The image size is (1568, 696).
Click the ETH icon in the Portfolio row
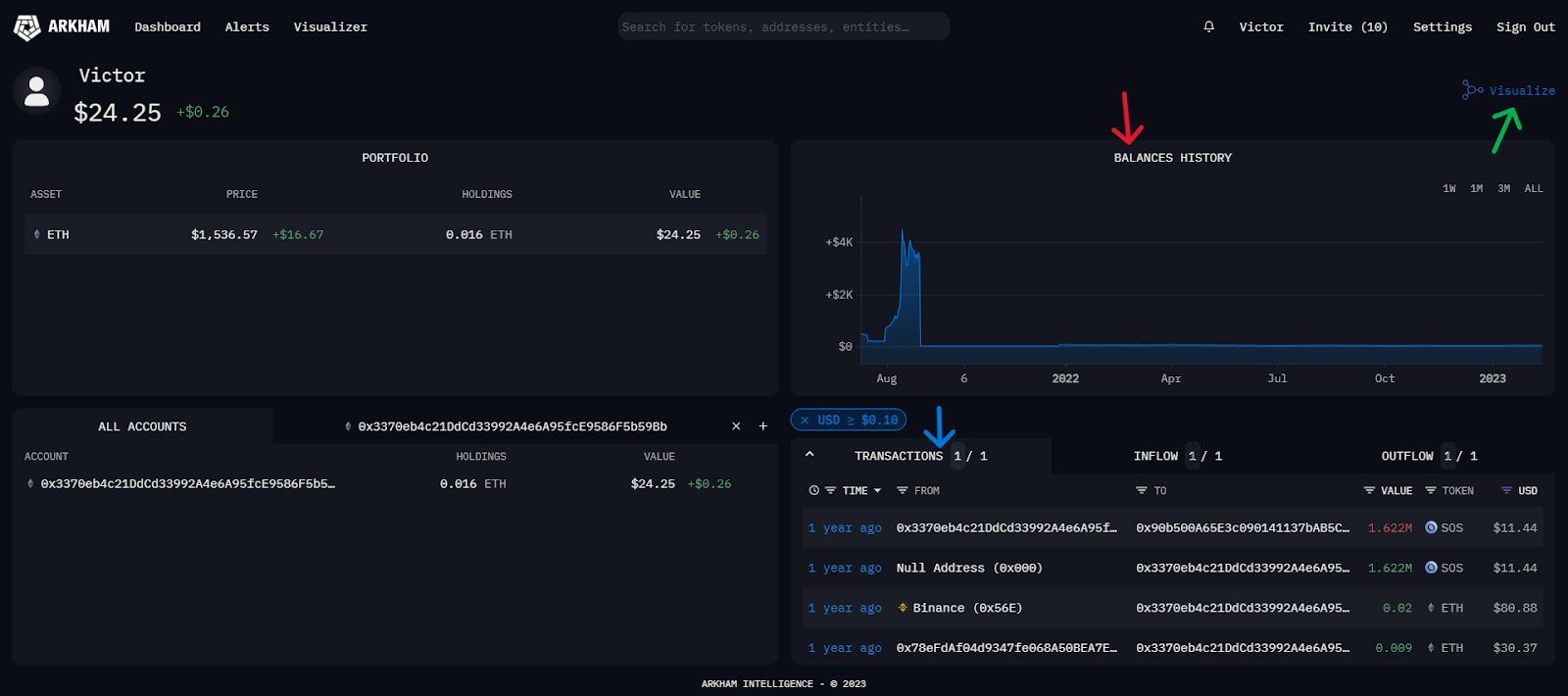click(37, 234)
